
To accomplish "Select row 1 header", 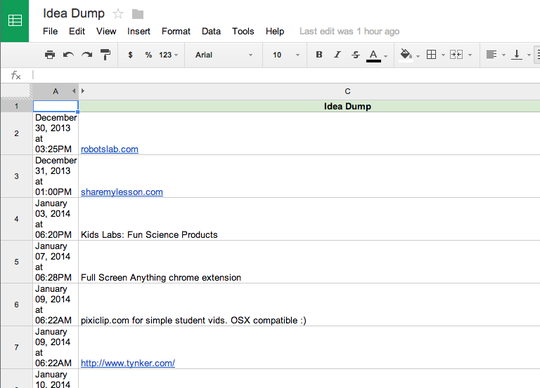I will pyautogui.click(x=16, y=106).
